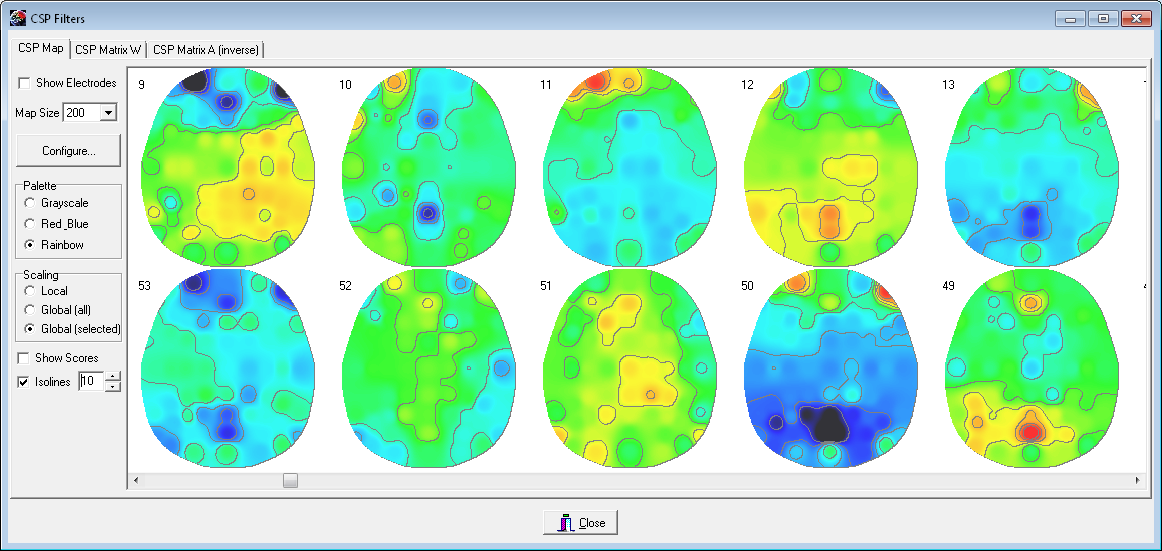Uncheck the Isolines checkbox
Screen dimensions: 1162x551
(23, 382)
